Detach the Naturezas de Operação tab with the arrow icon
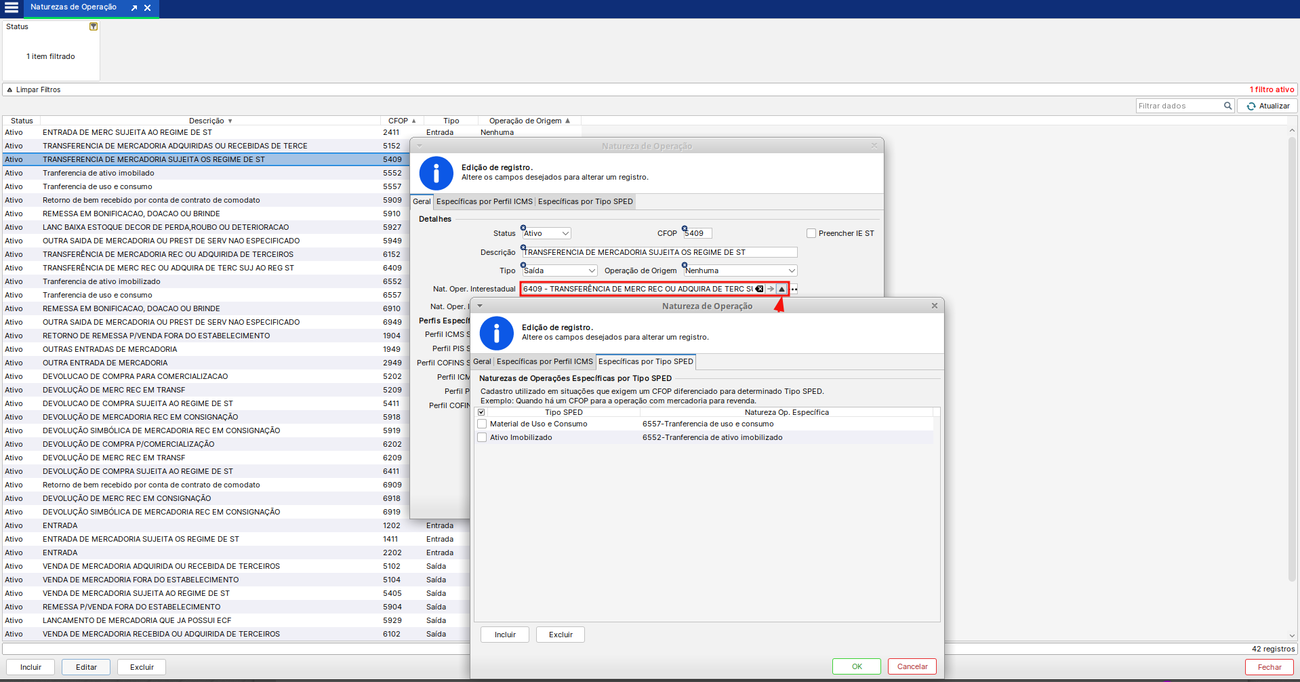Viewport: 1300px width, 682px height. tap(134, 8)
